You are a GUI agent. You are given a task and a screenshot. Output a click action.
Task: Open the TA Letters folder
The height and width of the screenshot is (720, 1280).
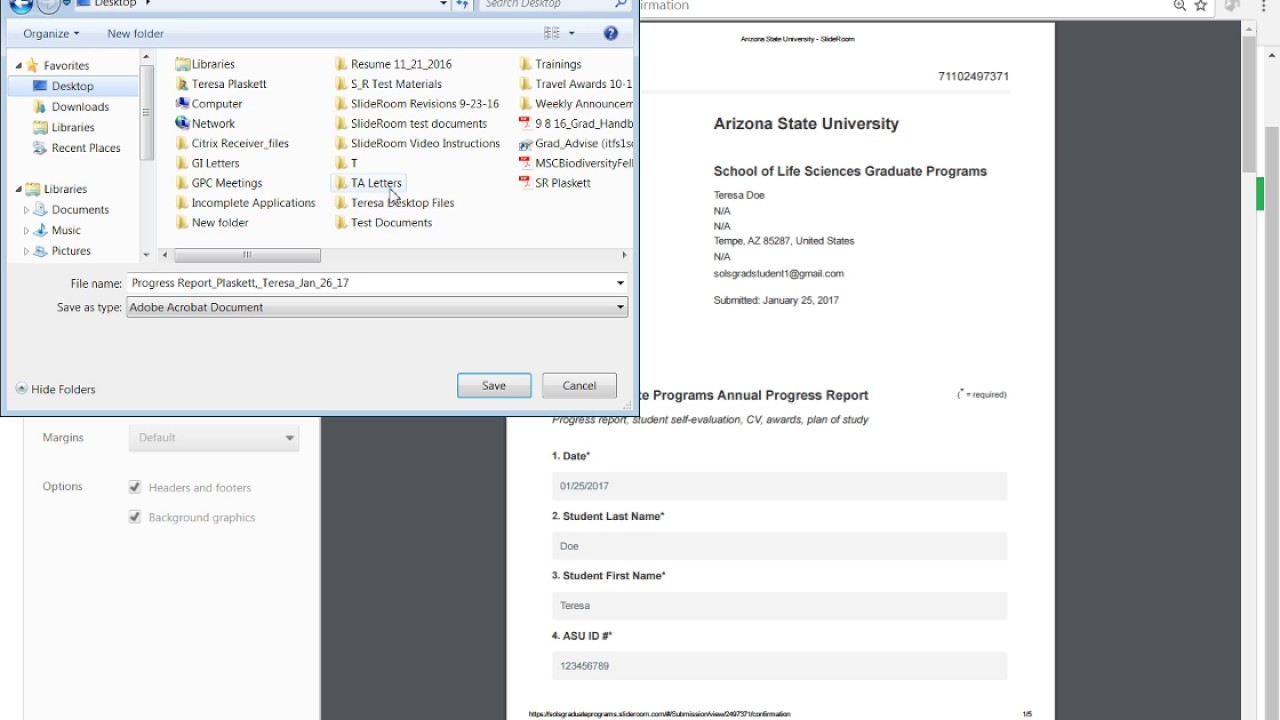[x=368, y=183]
